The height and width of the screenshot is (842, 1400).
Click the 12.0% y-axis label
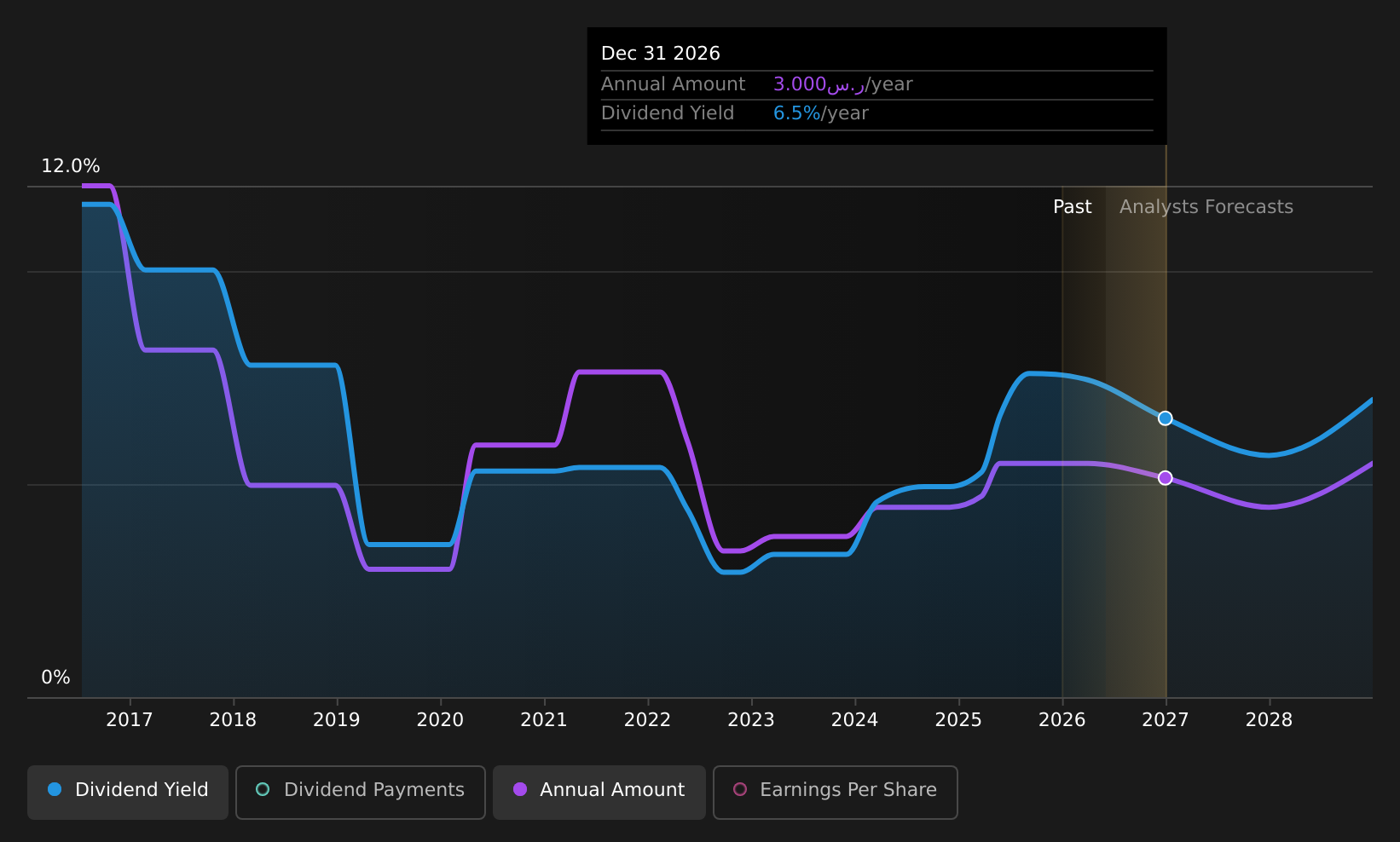pyautogui.click(x=71, y=166)
